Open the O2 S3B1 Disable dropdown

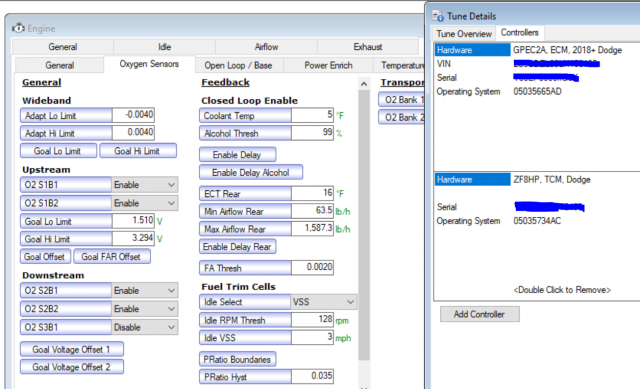pyautogui.click(x=144, y=327)
